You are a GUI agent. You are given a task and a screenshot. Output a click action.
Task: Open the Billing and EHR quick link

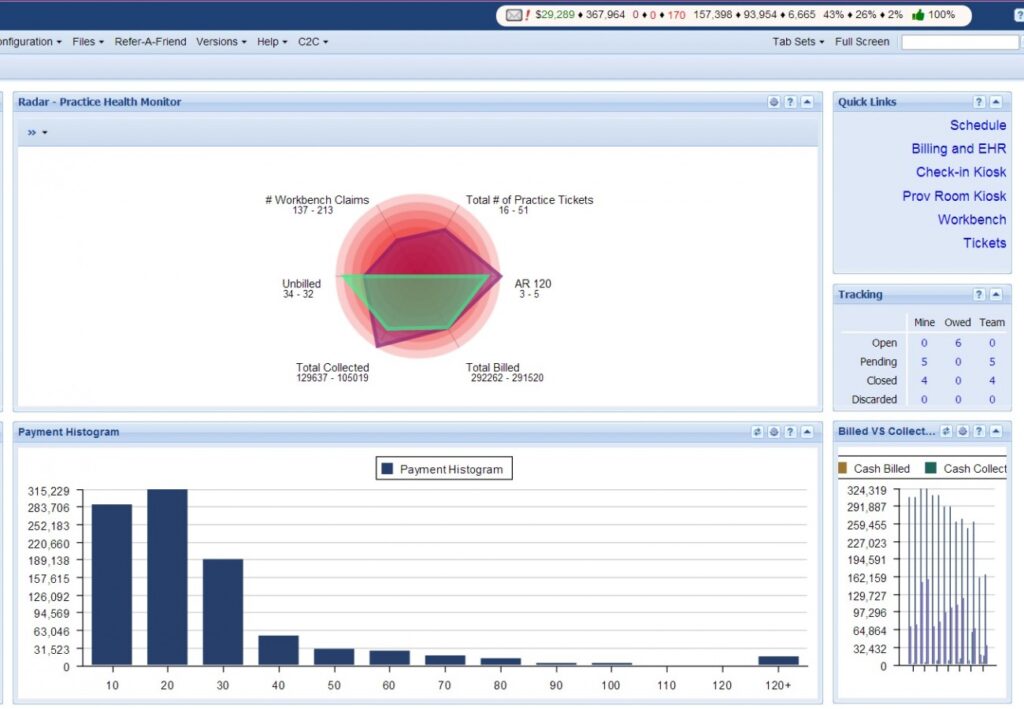tap(958, 149)
